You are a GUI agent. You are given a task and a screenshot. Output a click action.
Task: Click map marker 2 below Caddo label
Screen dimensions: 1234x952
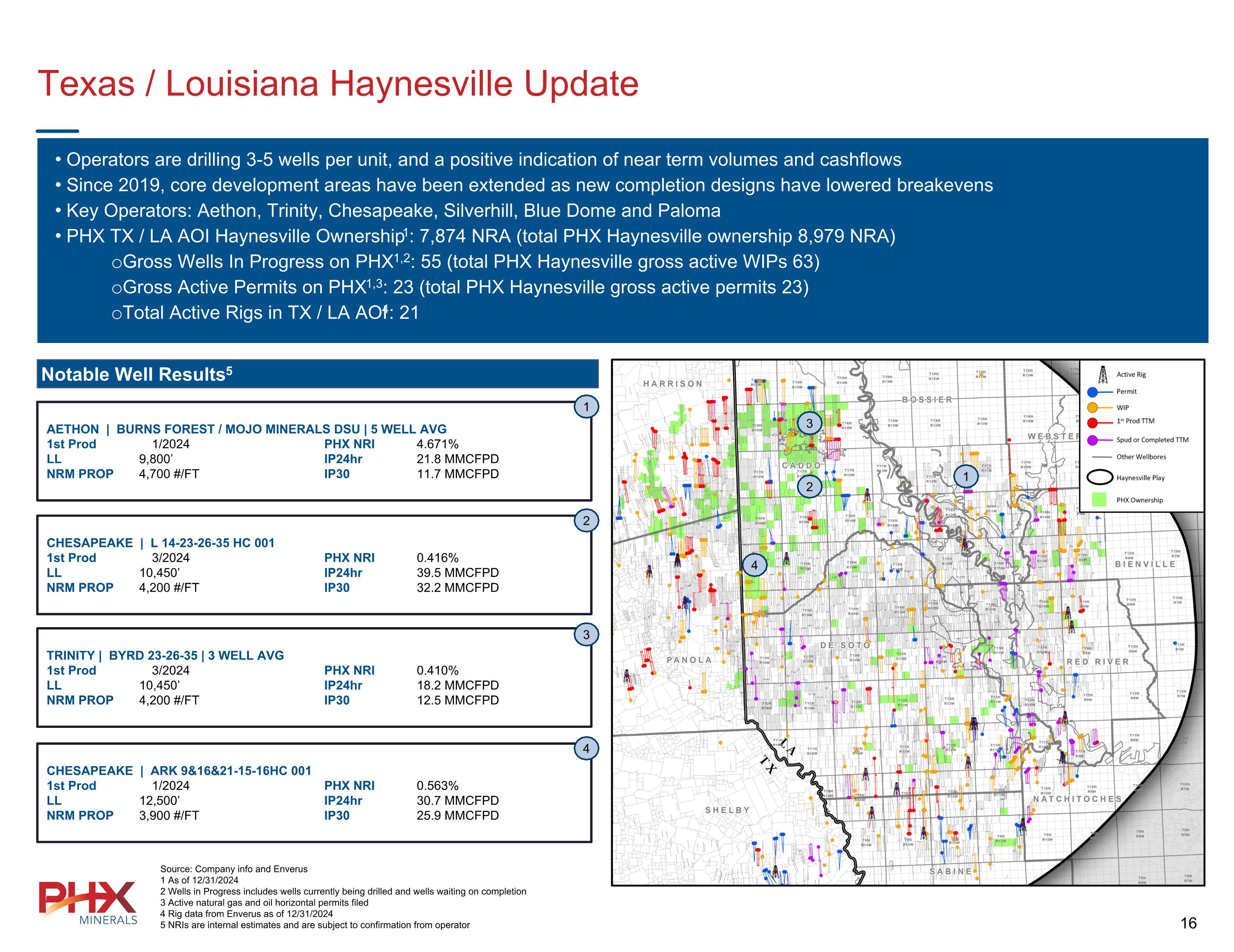809,487
